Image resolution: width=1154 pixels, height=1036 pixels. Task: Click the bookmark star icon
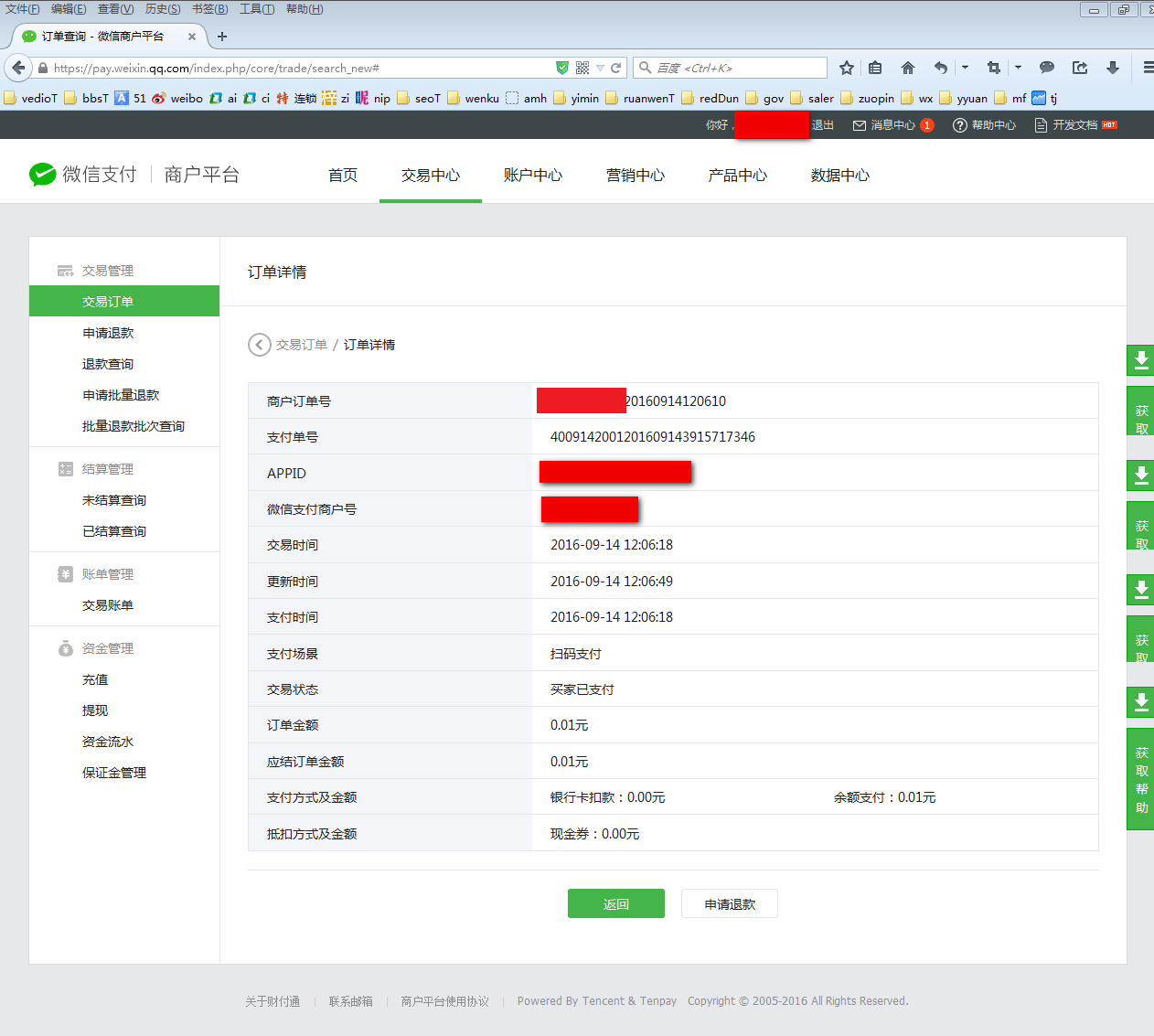tap(847, 68)
